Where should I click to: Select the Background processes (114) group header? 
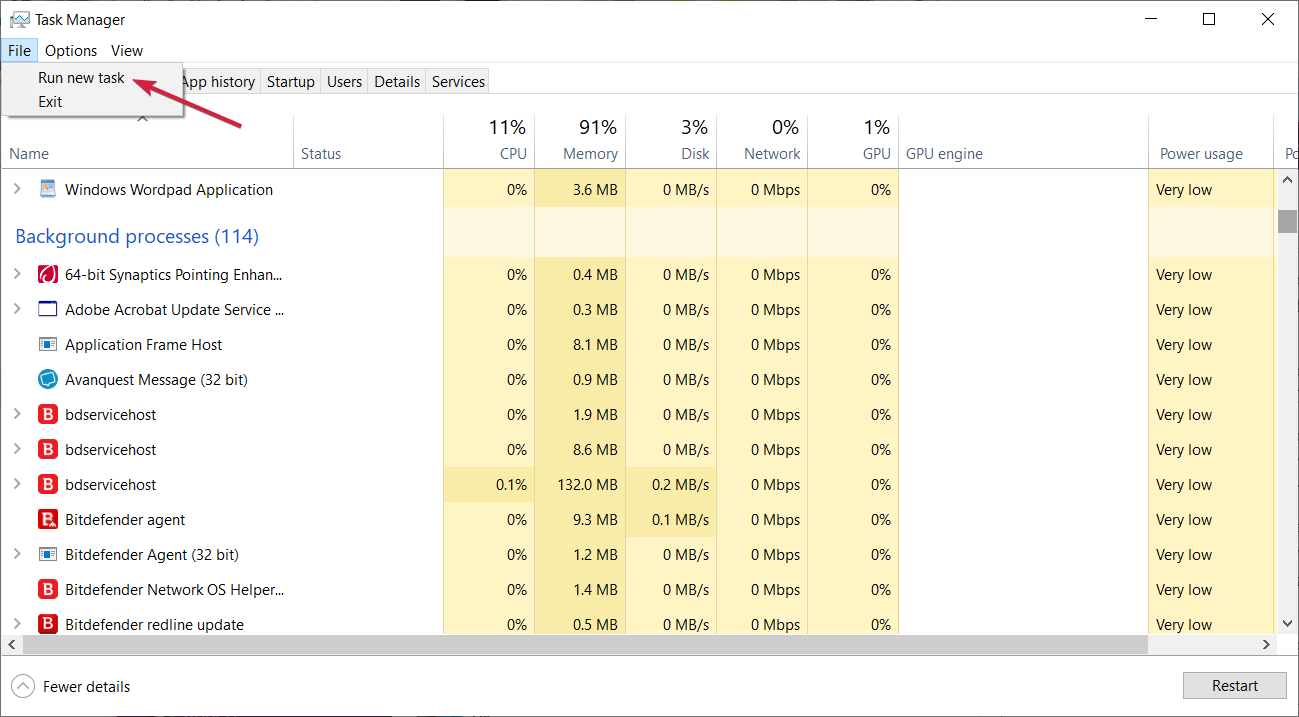tap(137, 237)
